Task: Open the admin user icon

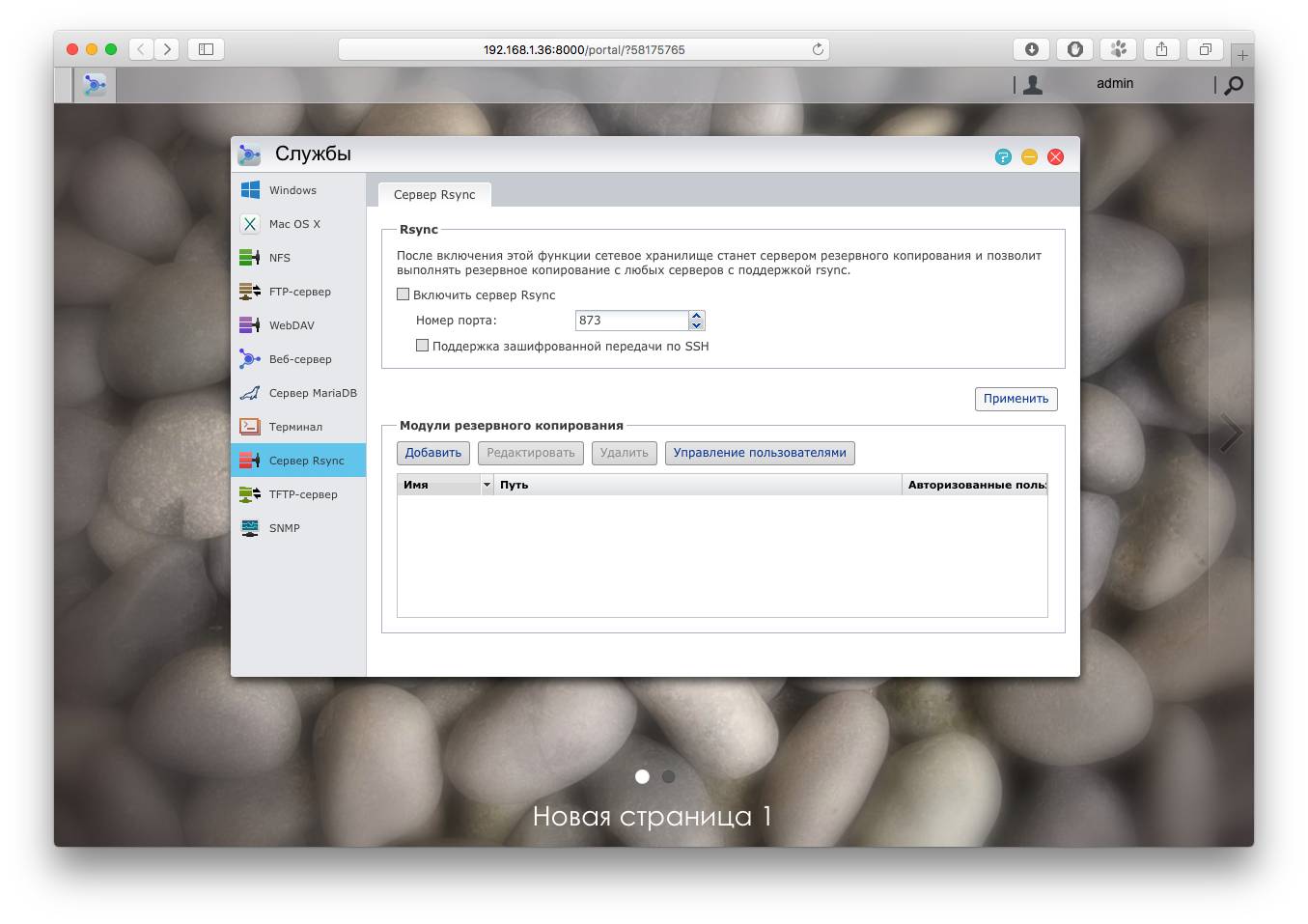Action: point(1033,85)
